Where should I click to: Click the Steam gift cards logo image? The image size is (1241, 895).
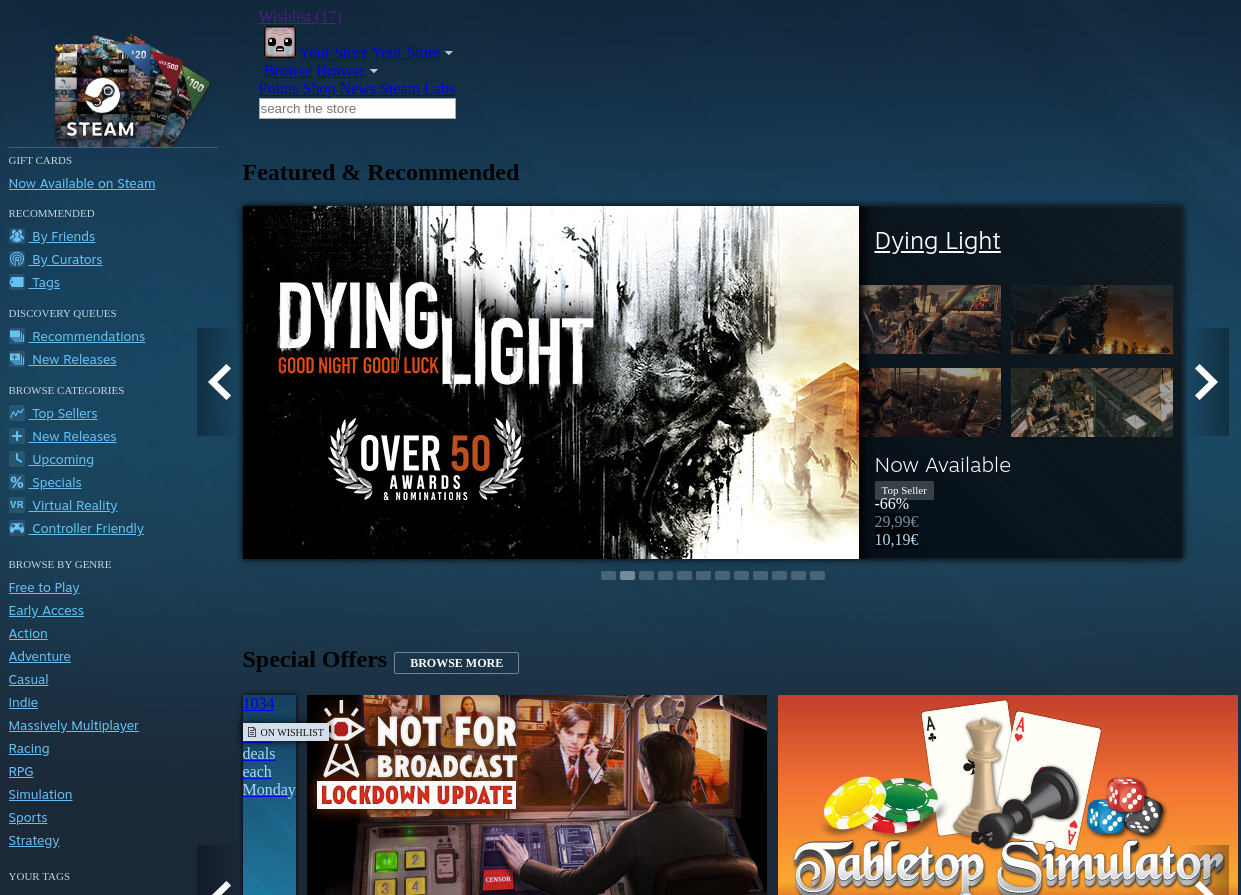(x=131, y=91)
